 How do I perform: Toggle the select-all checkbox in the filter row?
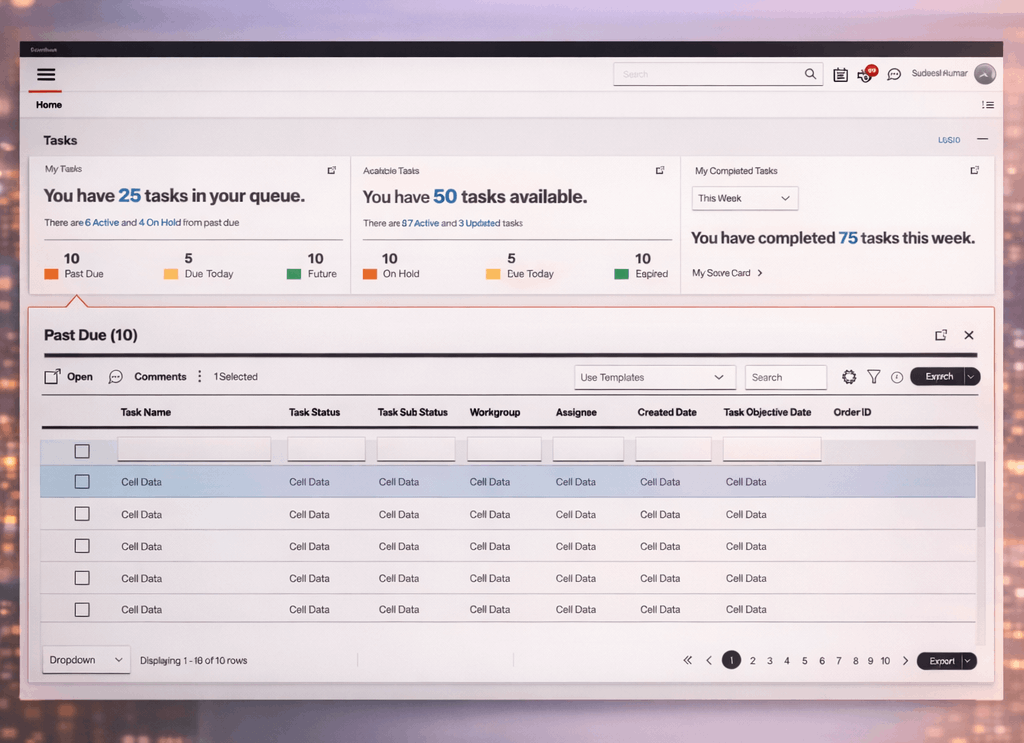tap(82, 451)
